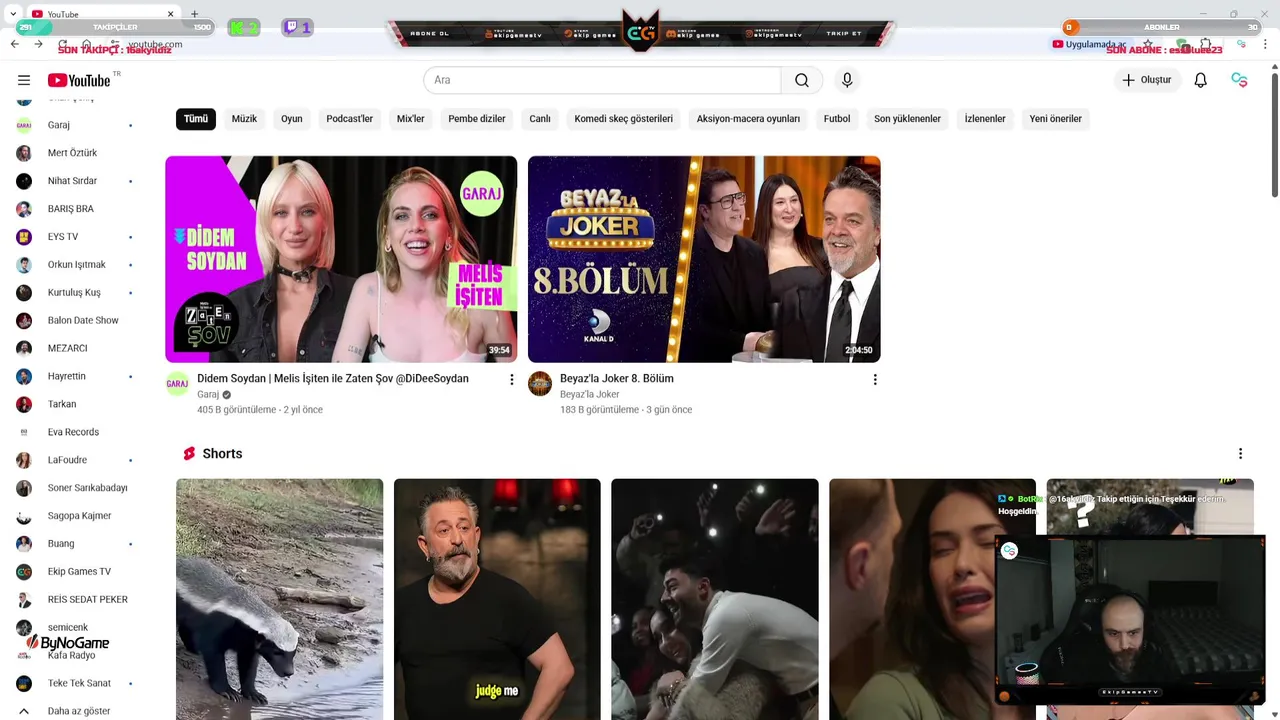Click the Ara search input field

[x=602, y=80]
